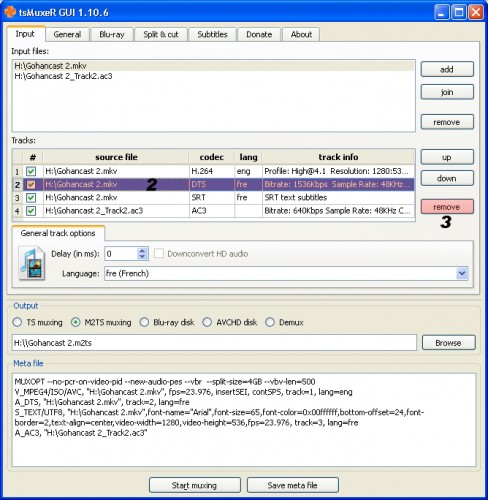Toggle the AC3 track checkbox
488x500 pixels.
[x=31, y=211]
